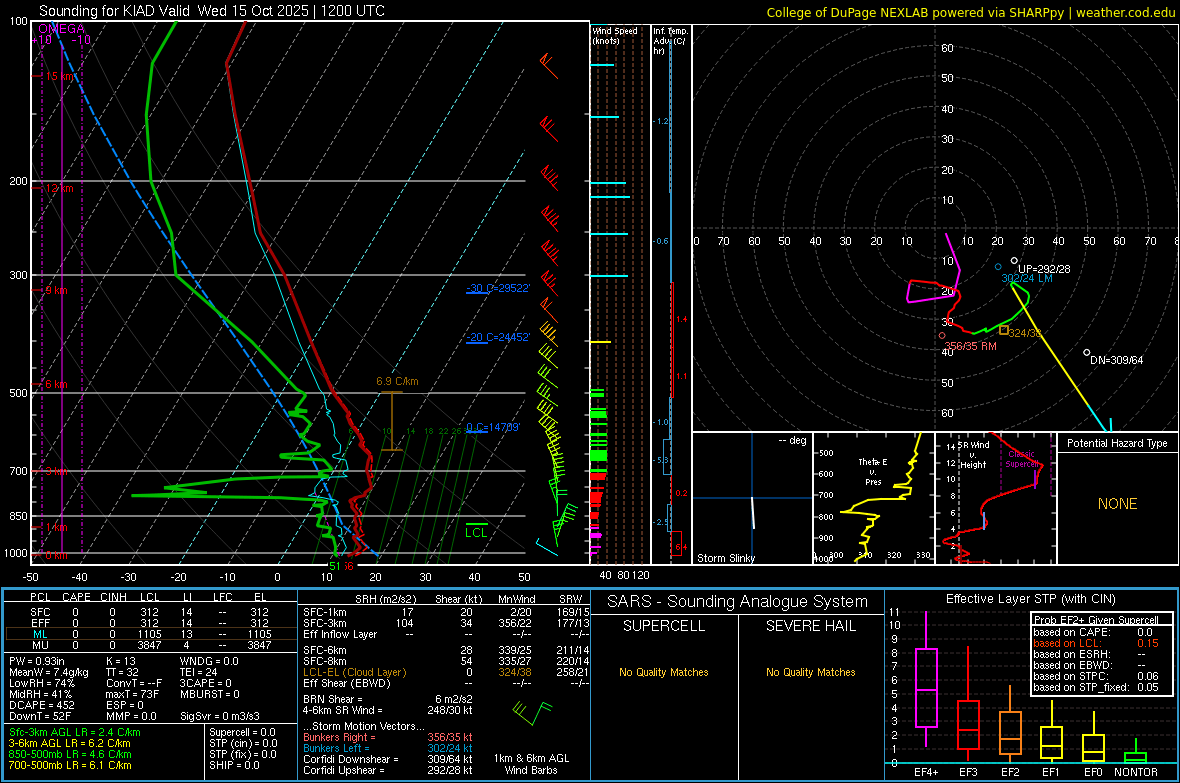1180x783 pixels.
Task: Click the weather.cod.edu NEXLAB credit text
Action: click(x=970, y=12)
